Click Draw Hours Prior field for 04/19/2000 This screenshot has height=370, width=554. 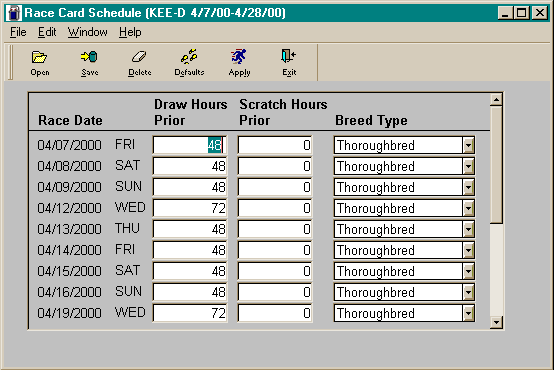coord(190,313)
